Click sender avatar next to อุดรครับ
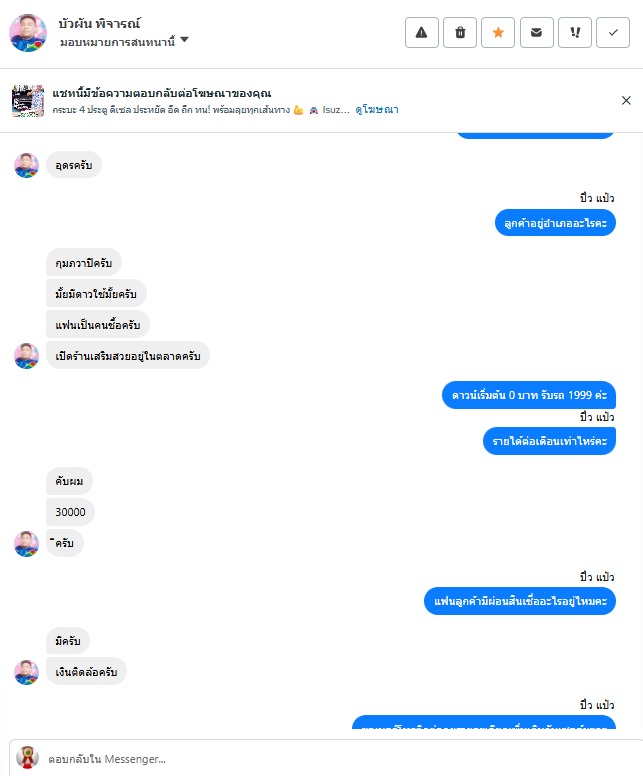The image size is (643, 776). pyautogui.click(x=26, y=165)
